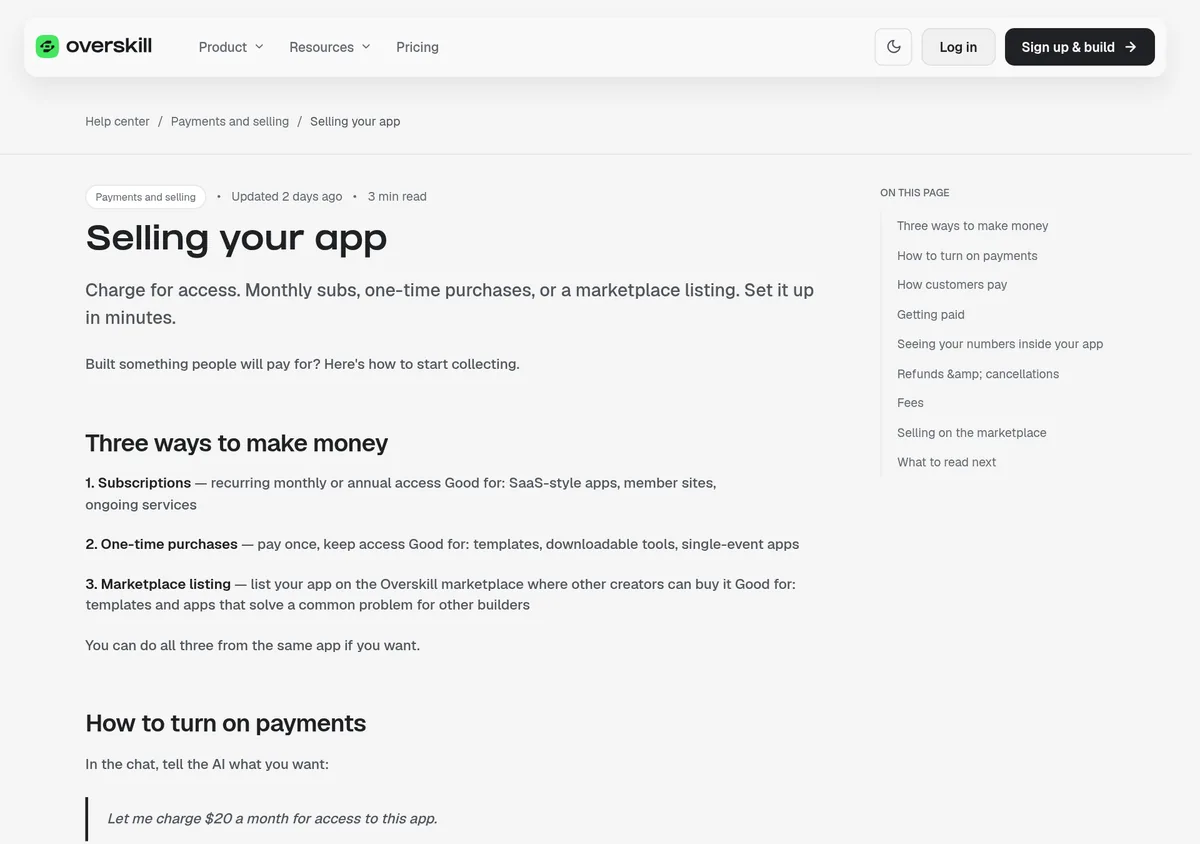
Task: Click In the chat, tell the AI text
Action: click(x=207, y=764)
